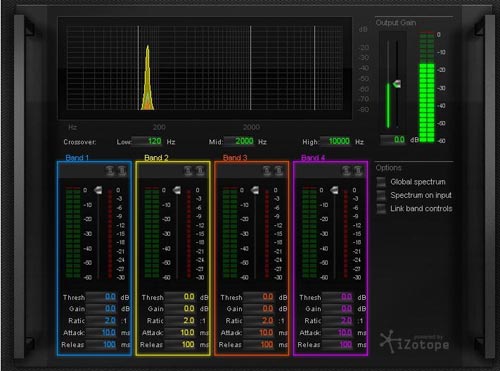Toggle the Band 4 bypass (B) button

coord(358,171)
